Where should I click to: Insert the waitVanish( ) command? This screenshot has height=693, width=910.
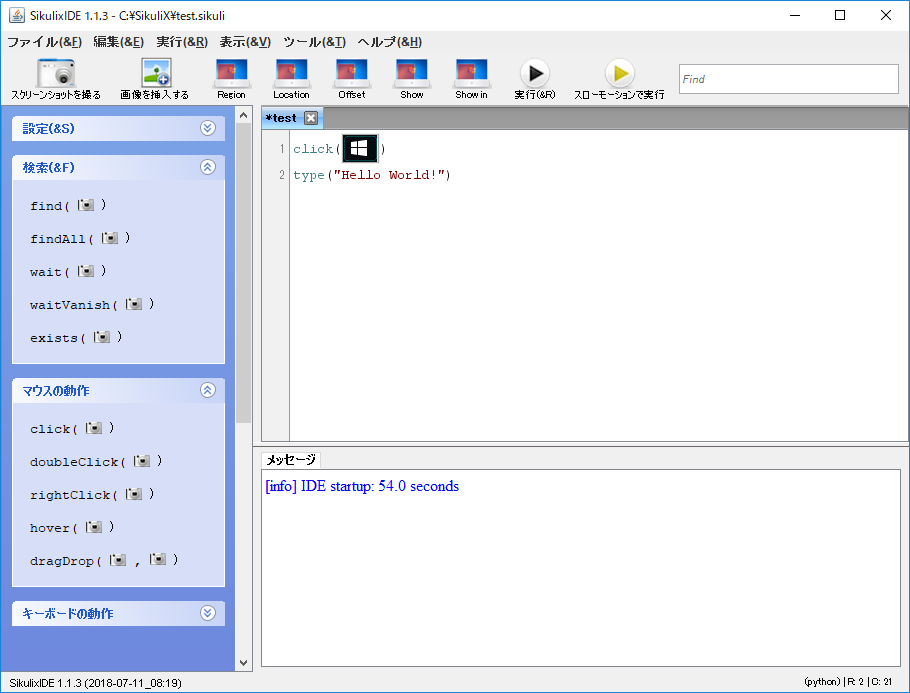[92, 305]
